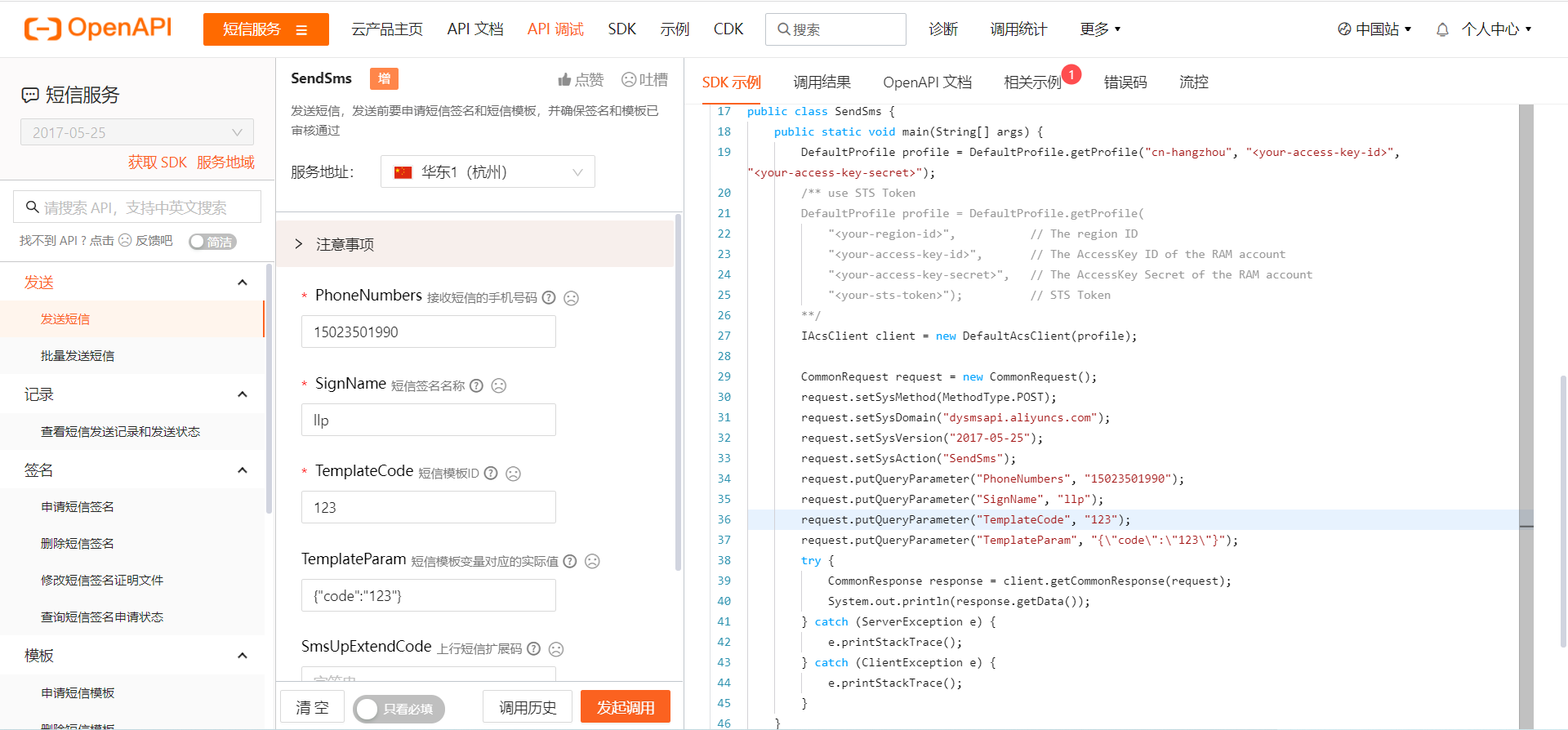Screen dimensions: 1568x730
Task: Collapse the 签名 sidebar group
Action: 242,470
